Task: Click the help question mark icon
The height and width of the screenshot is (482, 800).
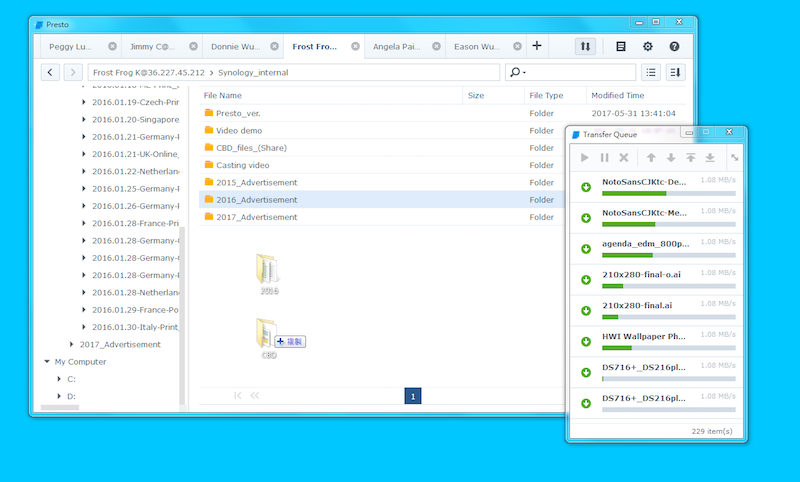Action: tap(674, 46)
